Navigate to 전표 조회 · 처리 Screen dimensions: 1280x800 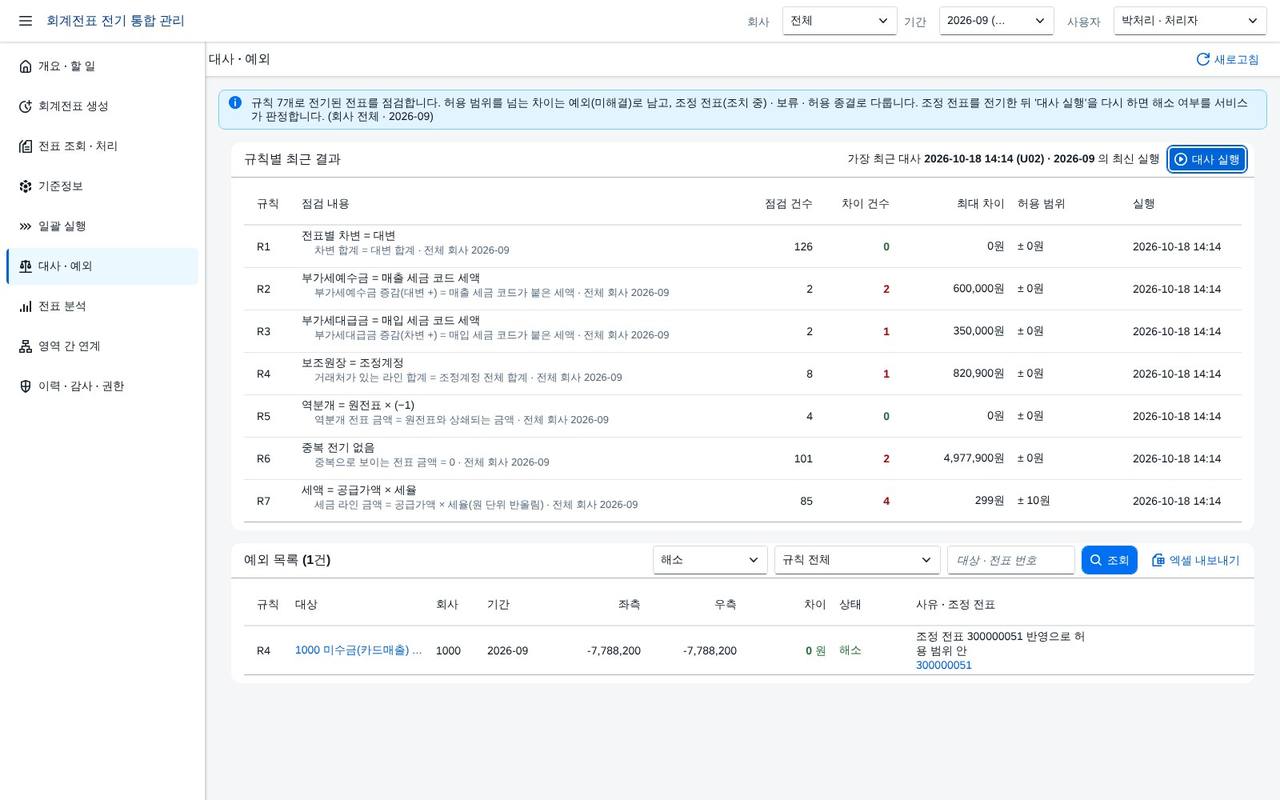[102, 146]
